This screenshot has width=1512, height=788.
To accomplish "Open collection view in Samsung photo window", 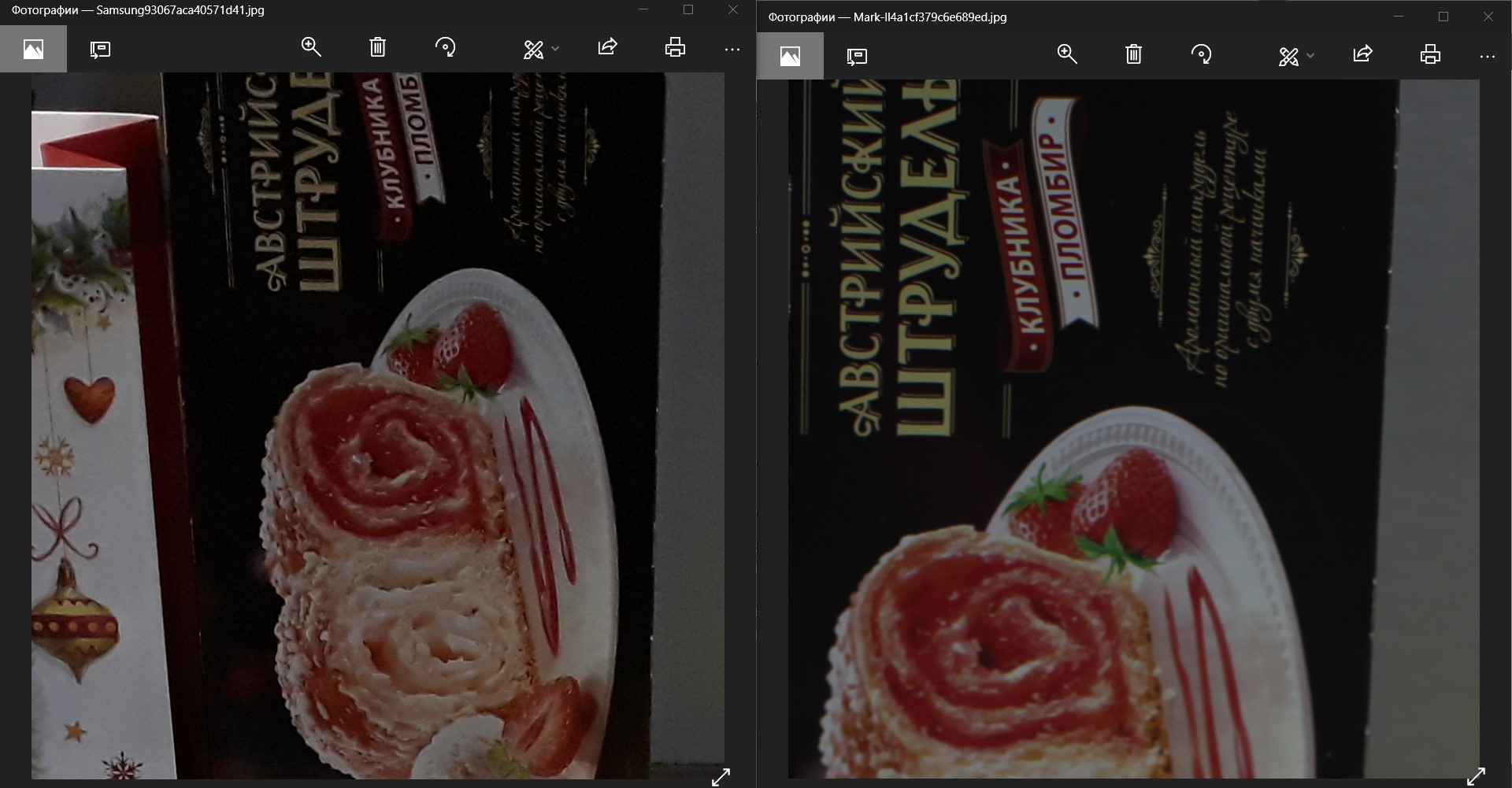I will [x=33, y=49].
